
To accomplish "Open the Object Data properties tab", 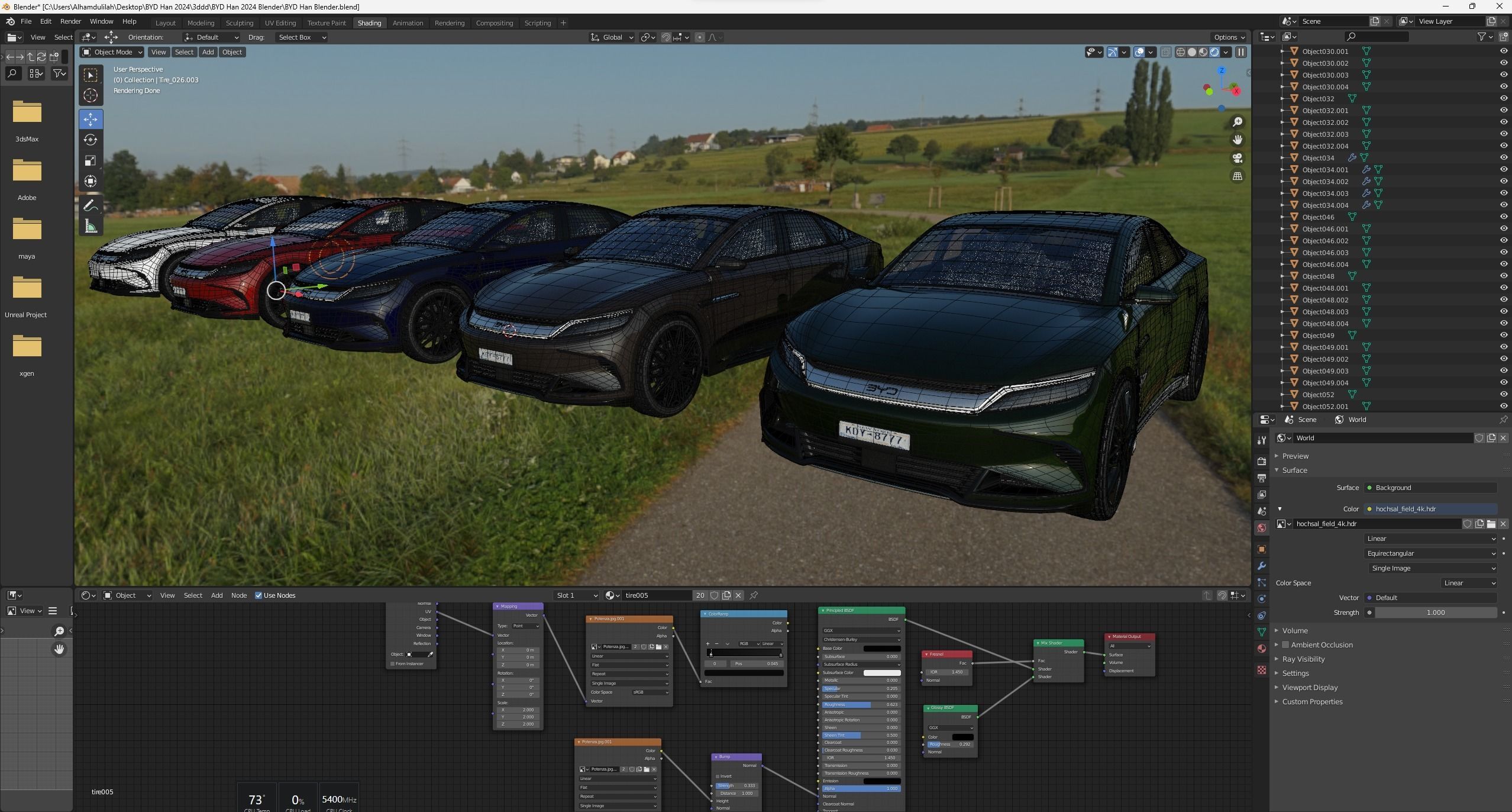I will [1262, 632].
